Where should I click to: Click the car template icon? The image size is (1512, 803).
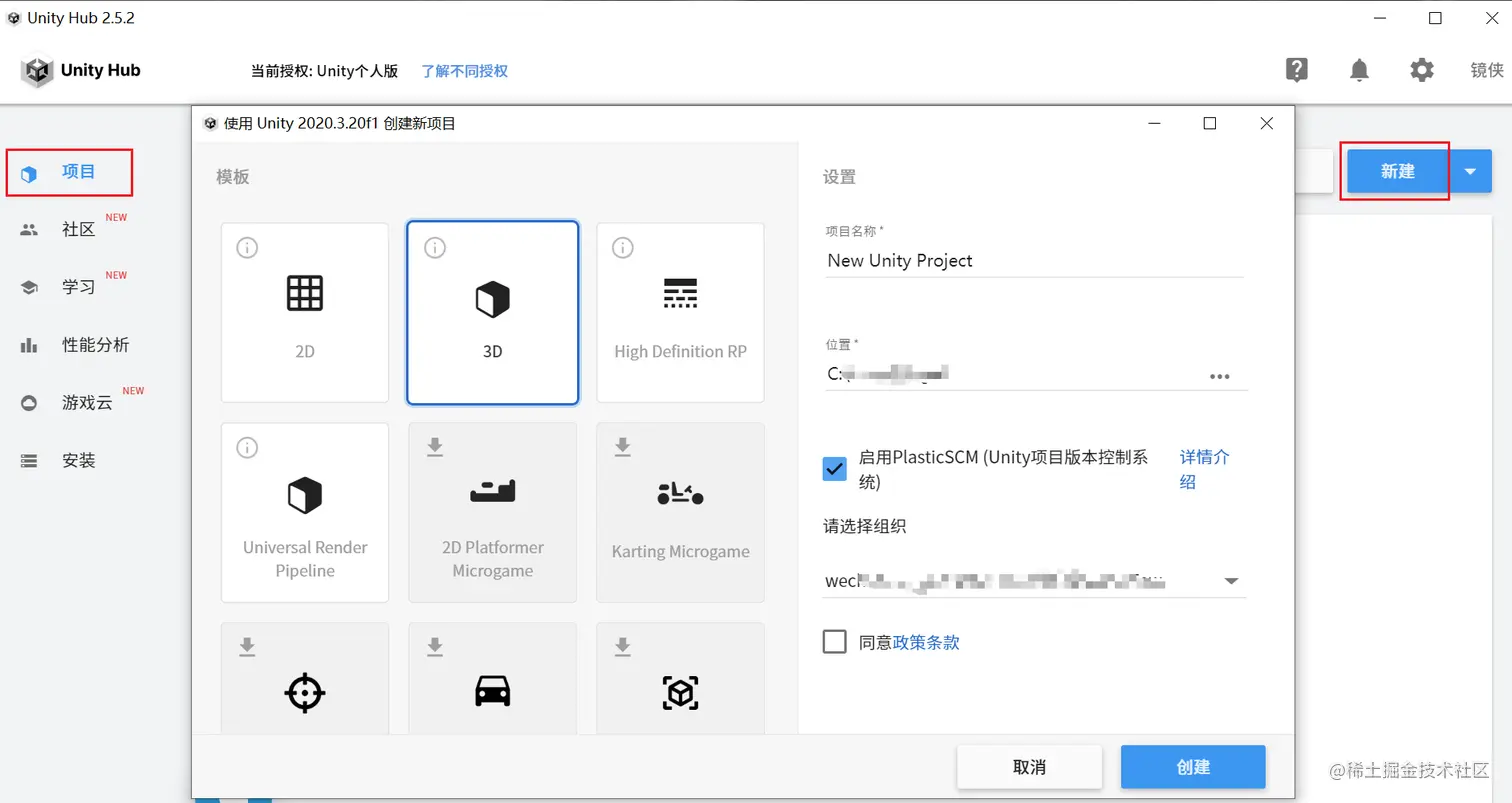[x=492, y=691]
